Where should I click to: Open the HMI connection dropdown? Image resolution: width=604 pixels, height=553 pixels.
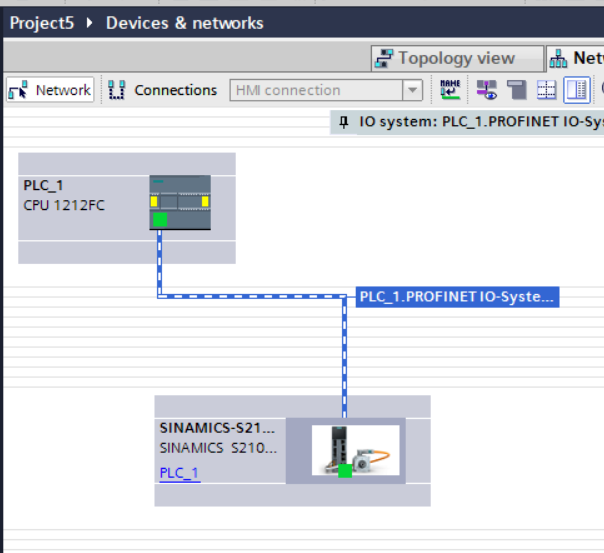[x=412, y=90]
